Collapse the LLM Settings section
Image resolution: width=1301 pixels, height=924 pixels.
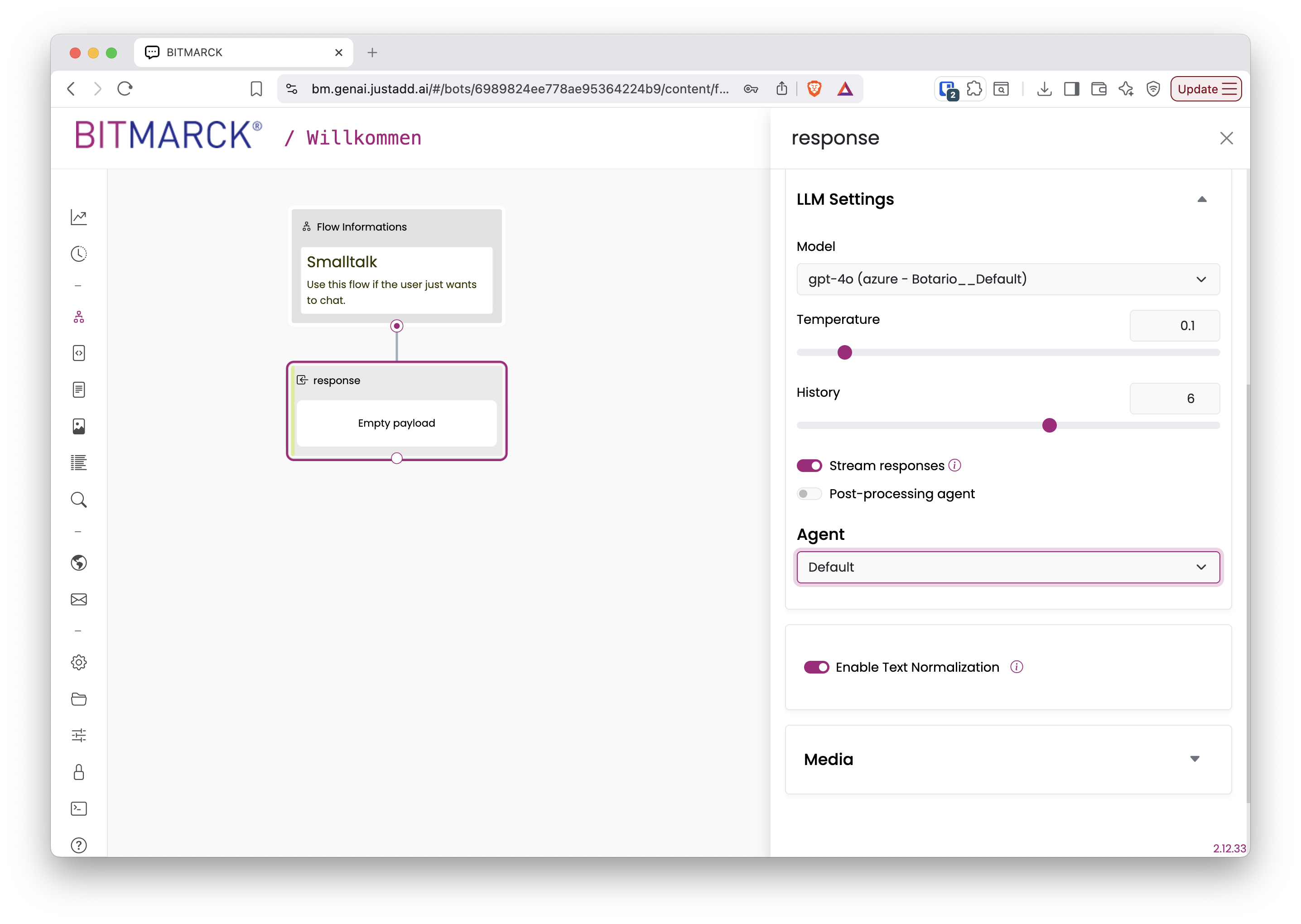pos(1201,199)
